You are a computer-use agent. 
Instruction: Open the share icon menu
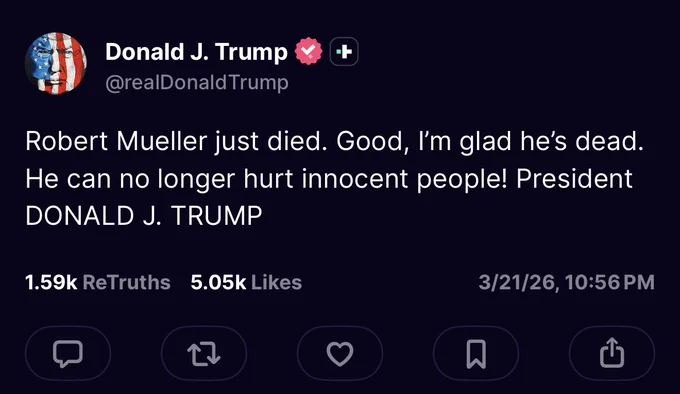click(611, 353)
